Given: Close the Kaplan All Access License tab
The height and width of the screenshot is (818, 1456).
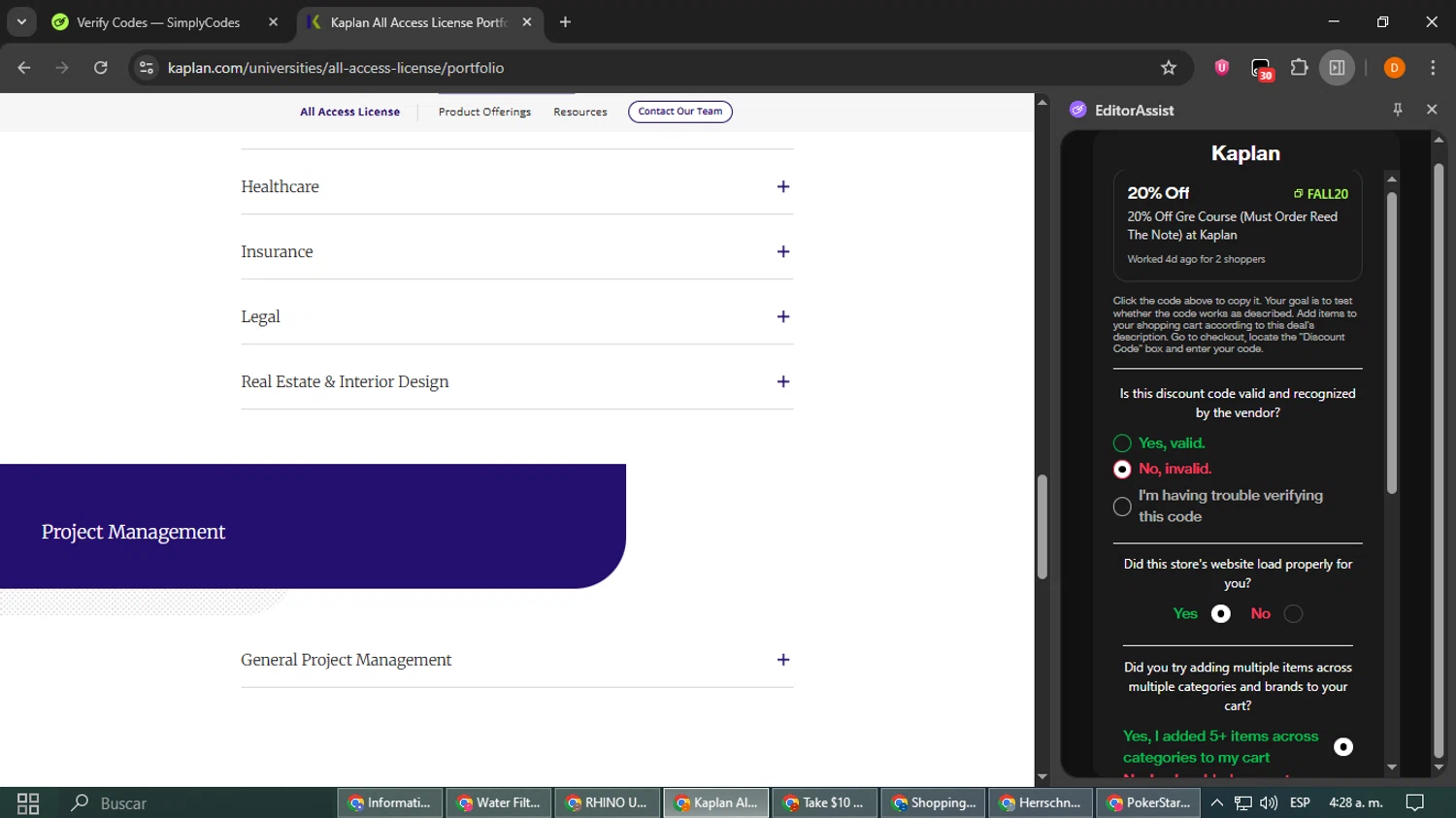Looking at the screenshot, I should coord(527,21).
